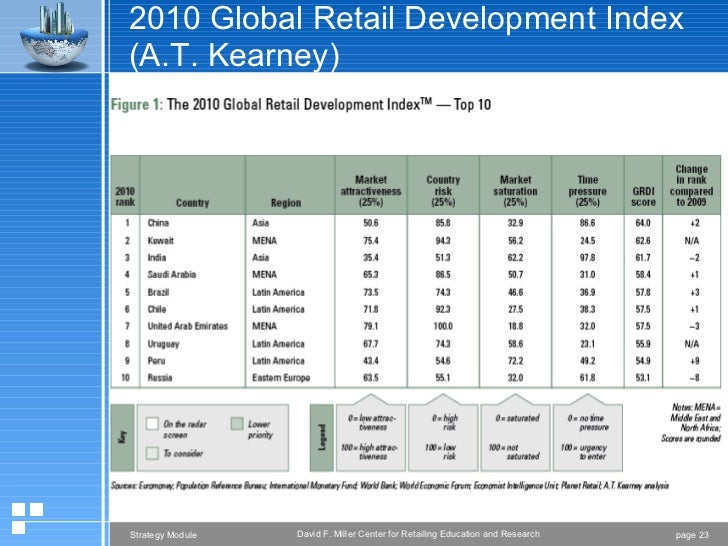Click the 'Figure 1:' caption label
728x546 pixels.
tap(136, 104)
